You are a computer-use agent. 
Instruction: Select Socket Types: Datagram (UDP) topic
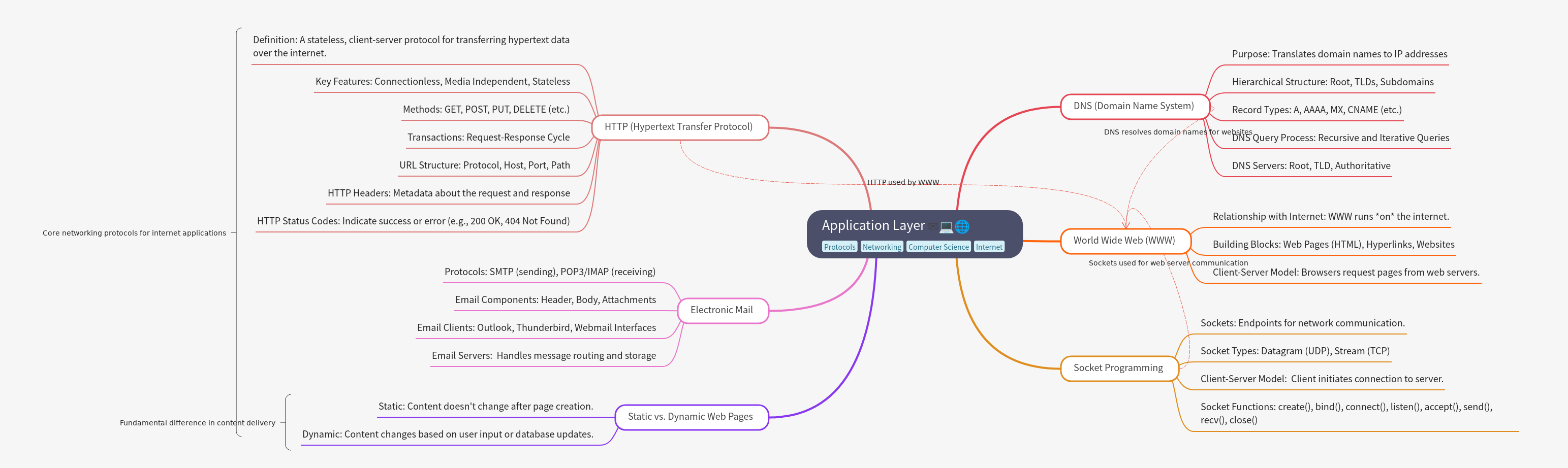(1295, 351)
